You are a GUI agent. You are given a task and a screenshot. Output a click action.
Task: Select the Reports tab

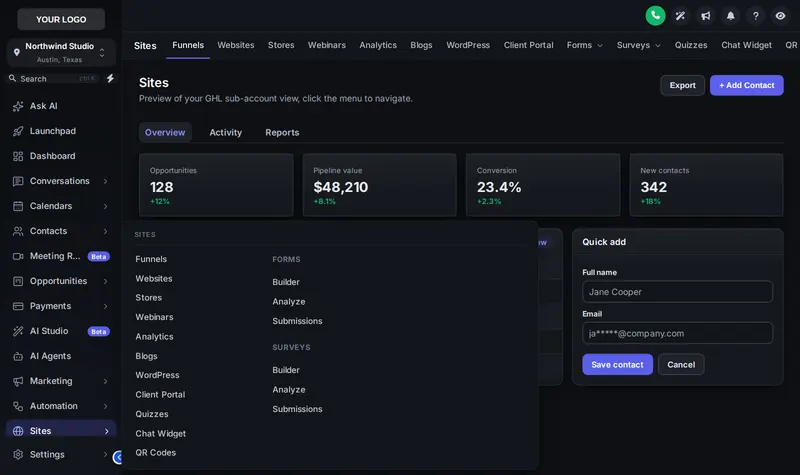[282, 133]
